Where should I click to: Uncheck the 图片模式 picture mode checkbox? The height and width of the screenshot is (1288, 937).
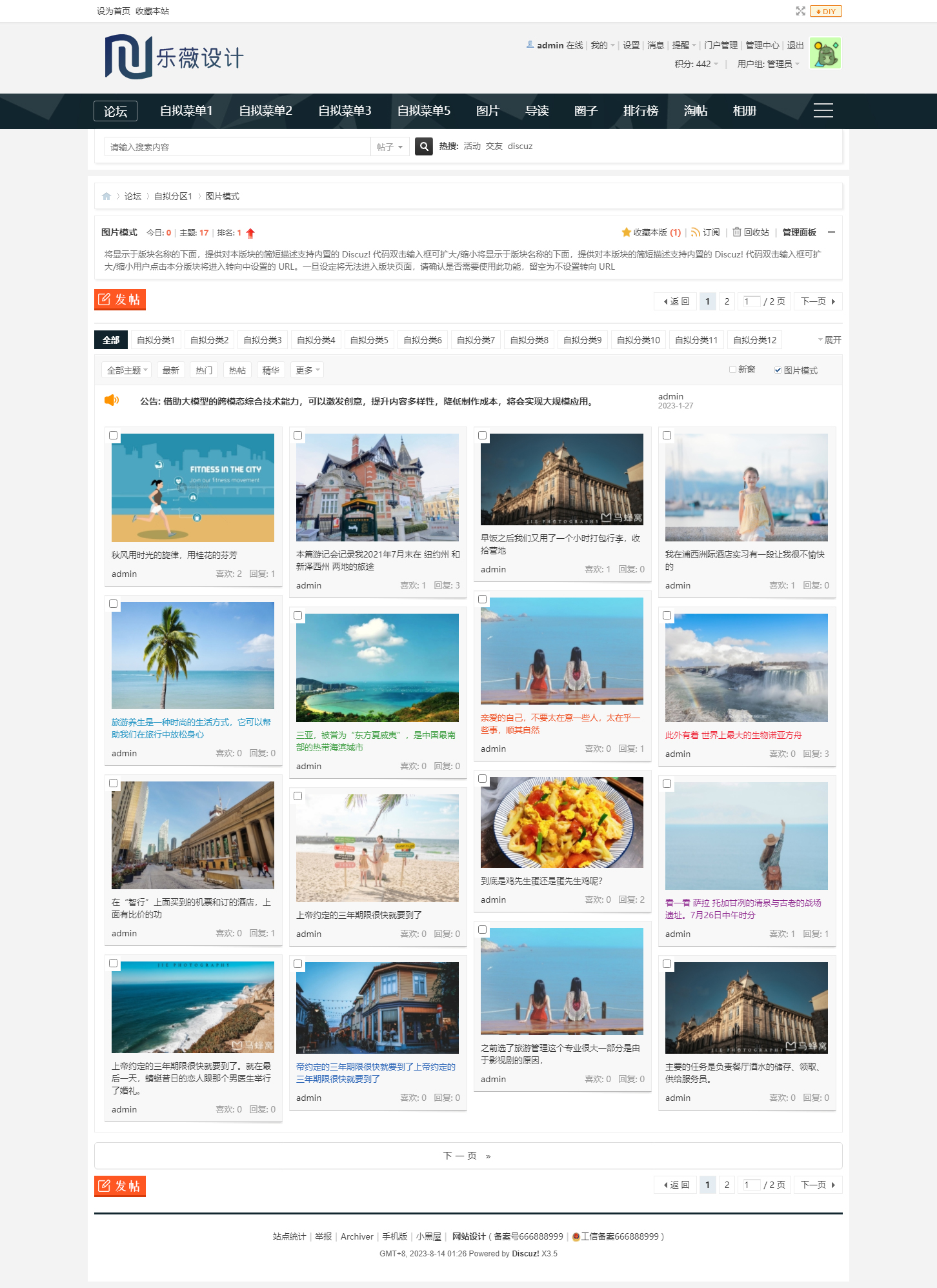[778, 370]
